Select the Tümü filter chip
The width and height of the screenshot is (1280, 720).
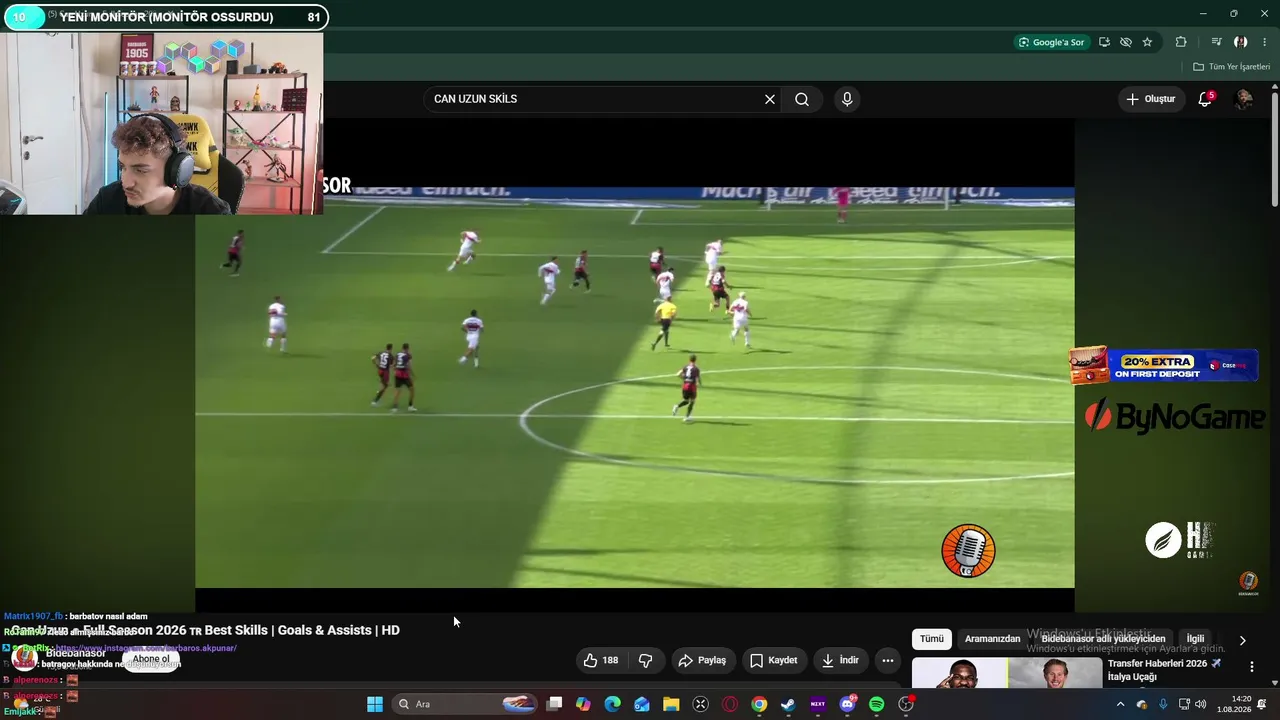tap(932, 639)
